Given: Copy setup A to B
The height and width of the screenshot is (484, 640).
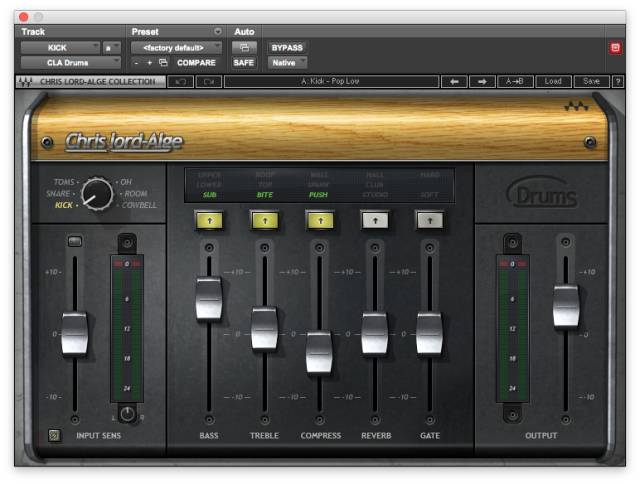Looking at the screenshot, I should tap(515, 82).
